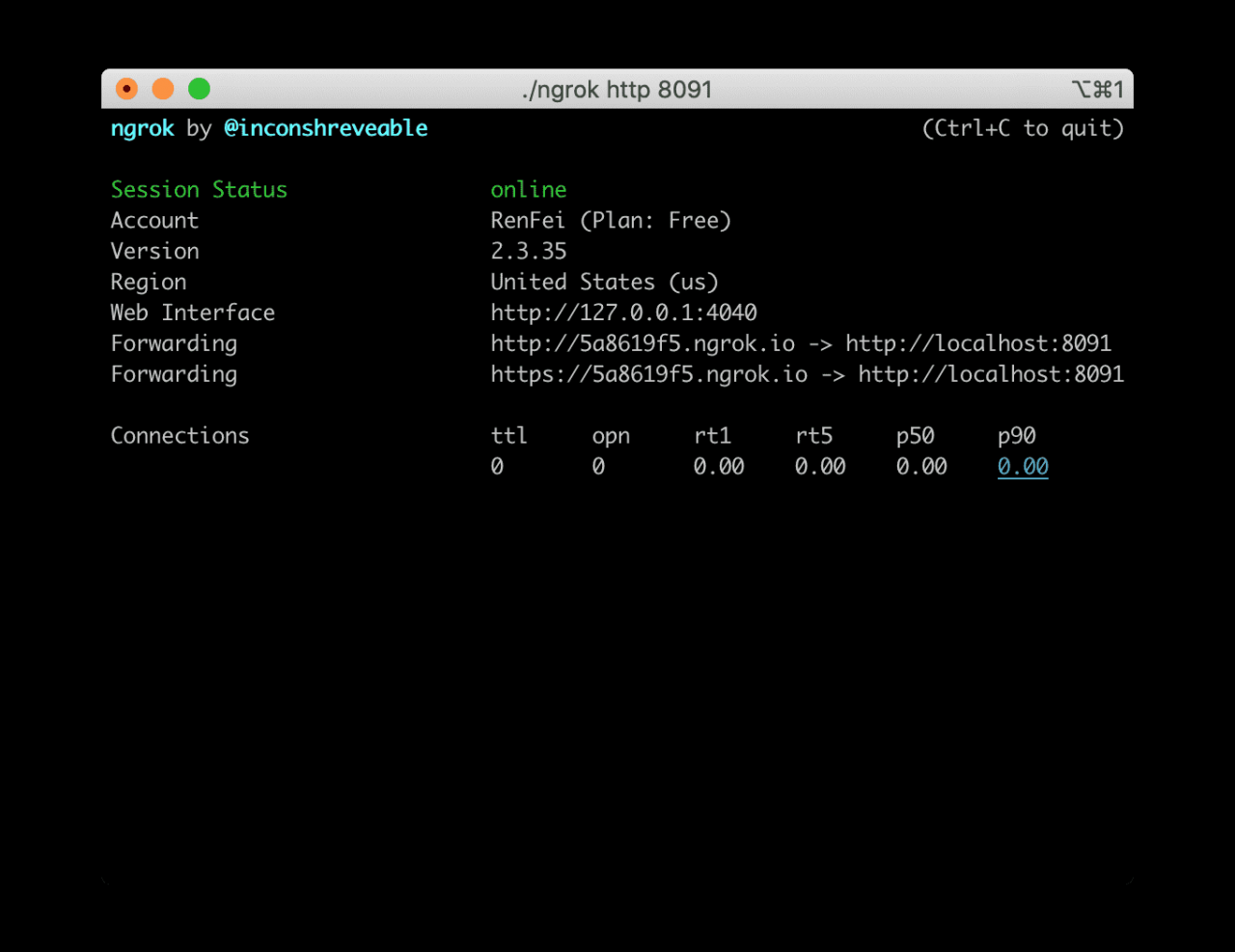
Task: Click the orange minimize window button
Action: (163, 89)
